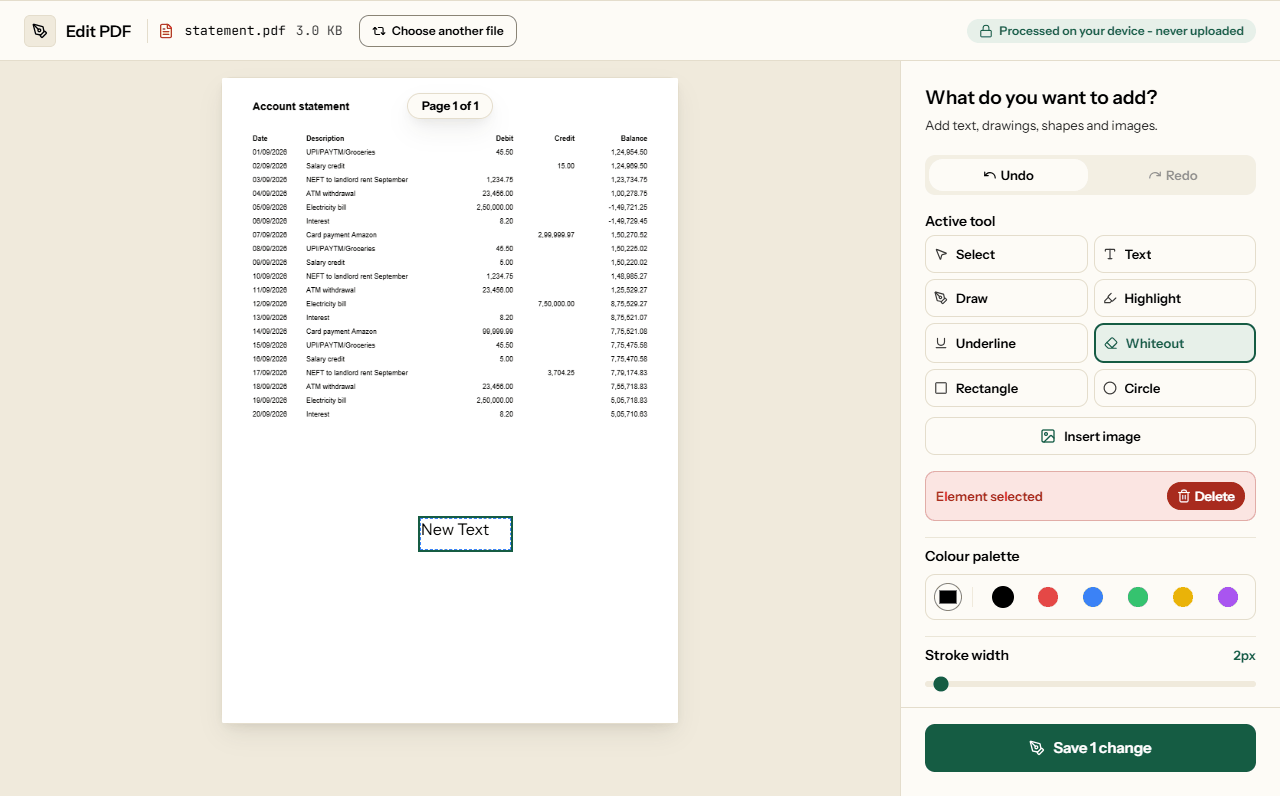Delete the selected element
1280x796 pixels.
[1206, 496]
